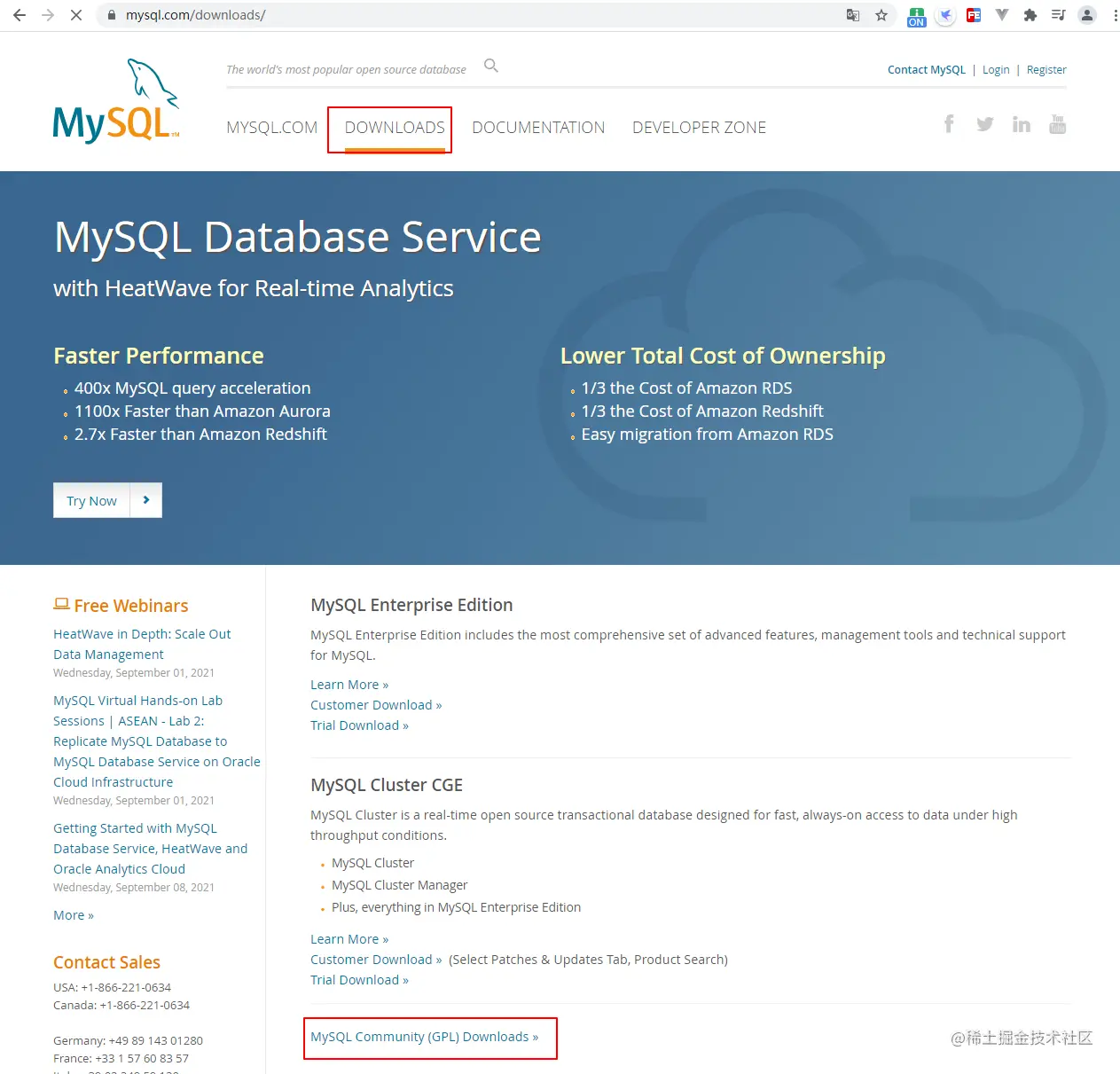This screenshot has width=1120, height=1074.
Task: Open the site search magnifier
Action: (490, 65)
